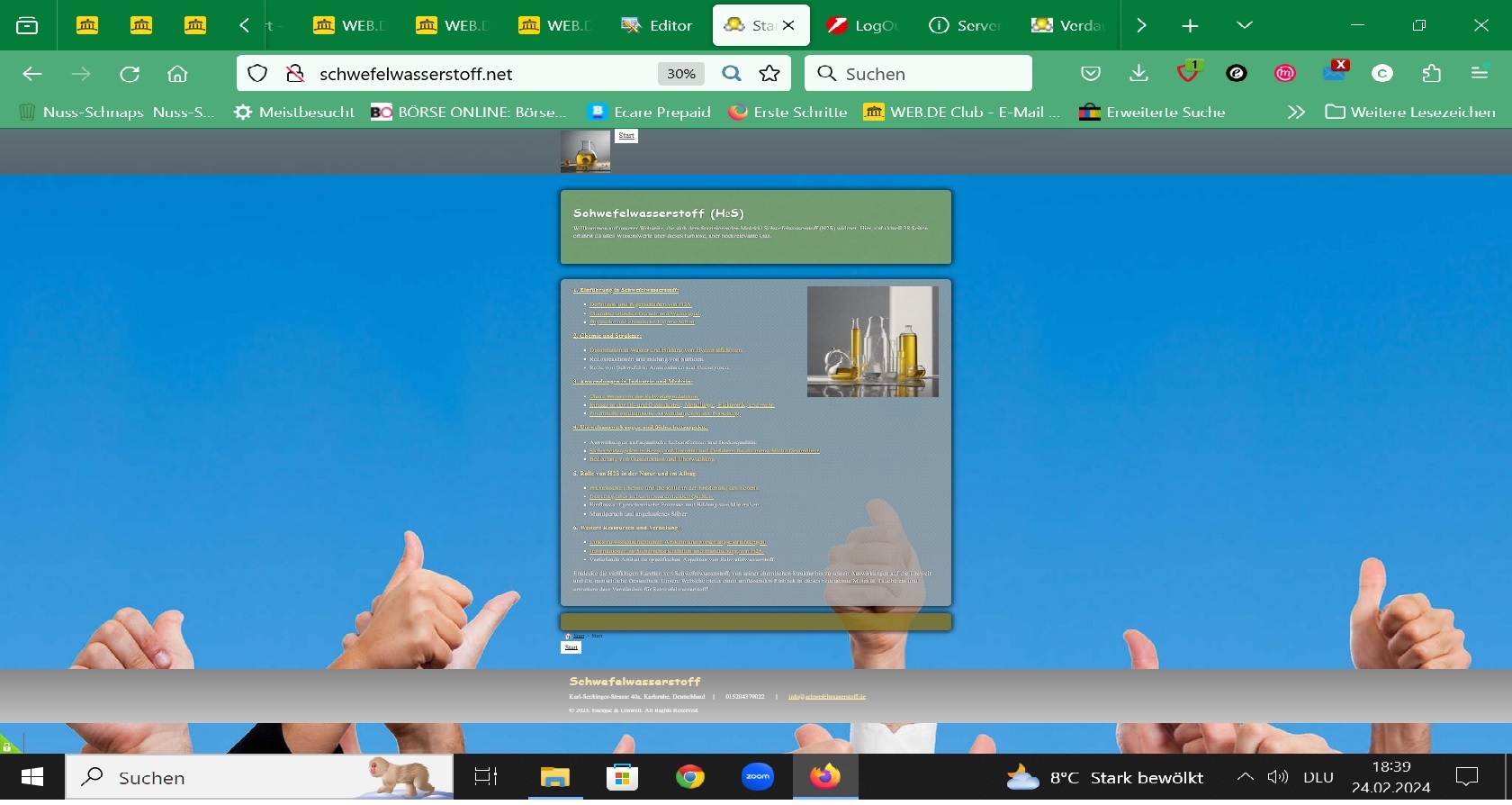Open the Pocket save icon

point(1091,74)
